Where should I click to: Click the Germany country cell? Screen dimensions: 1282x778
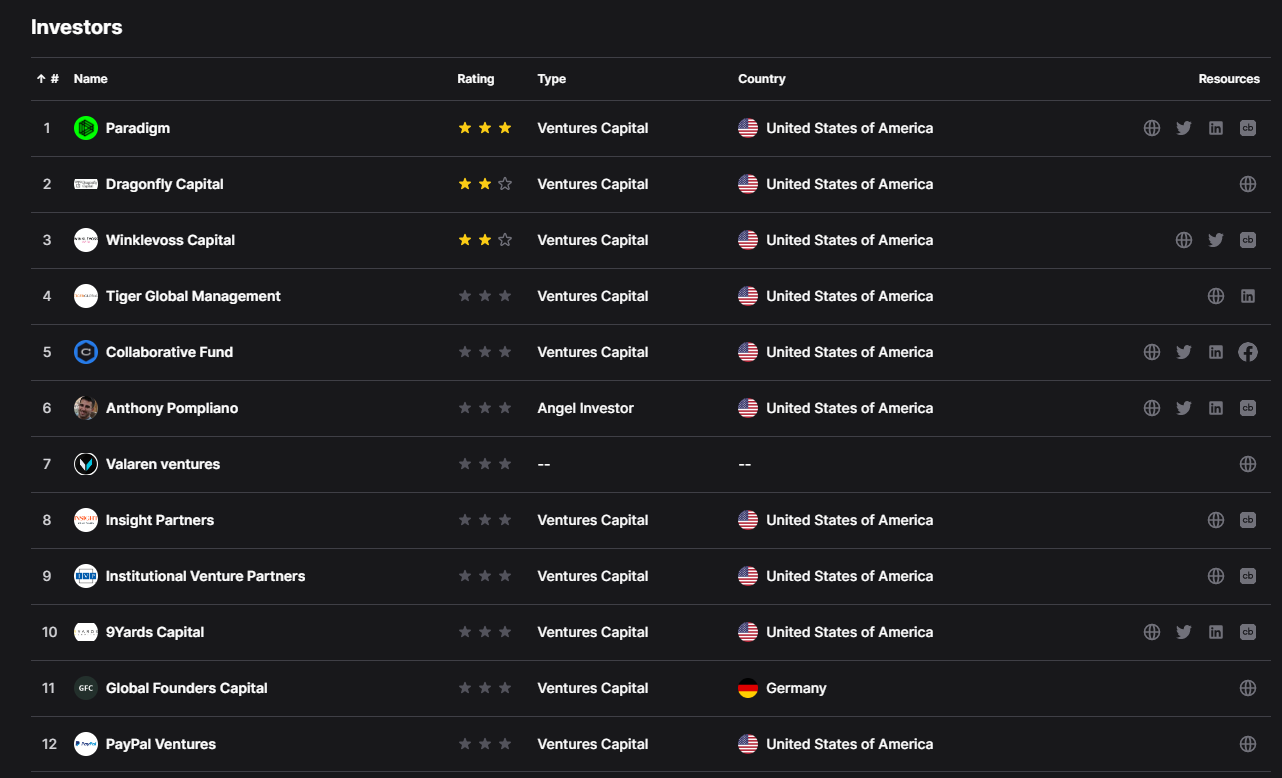coord(782,688)
